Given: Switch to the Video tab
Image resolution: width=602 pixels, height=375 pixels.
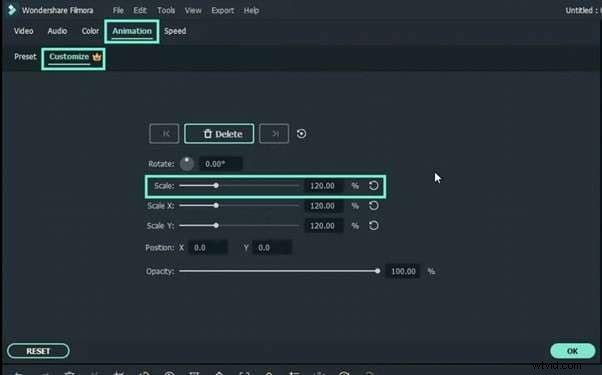Looking at the screenshot, I should [23, 31].
